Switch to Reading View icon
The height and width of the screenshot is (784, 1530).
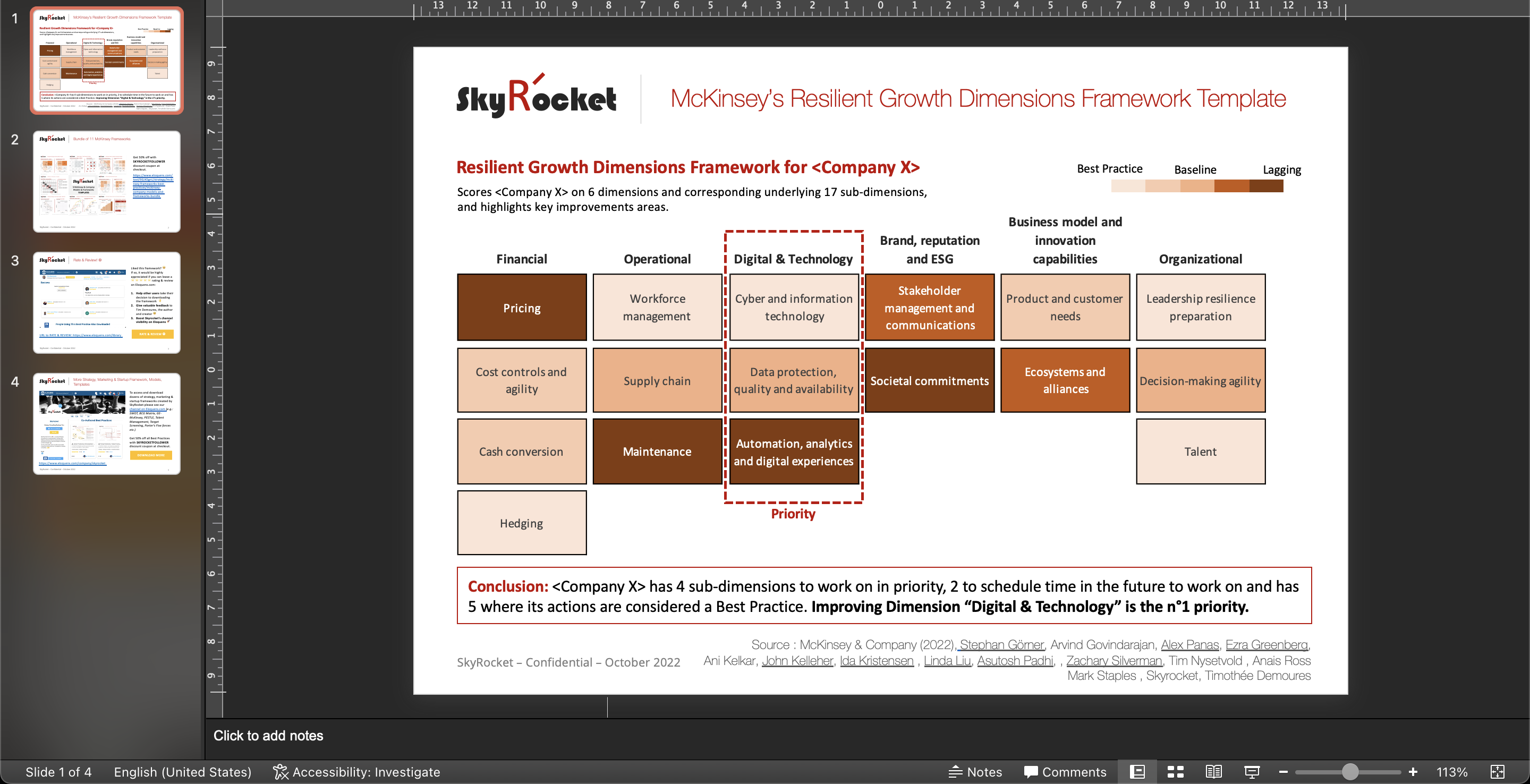(x=1213, y=772)
